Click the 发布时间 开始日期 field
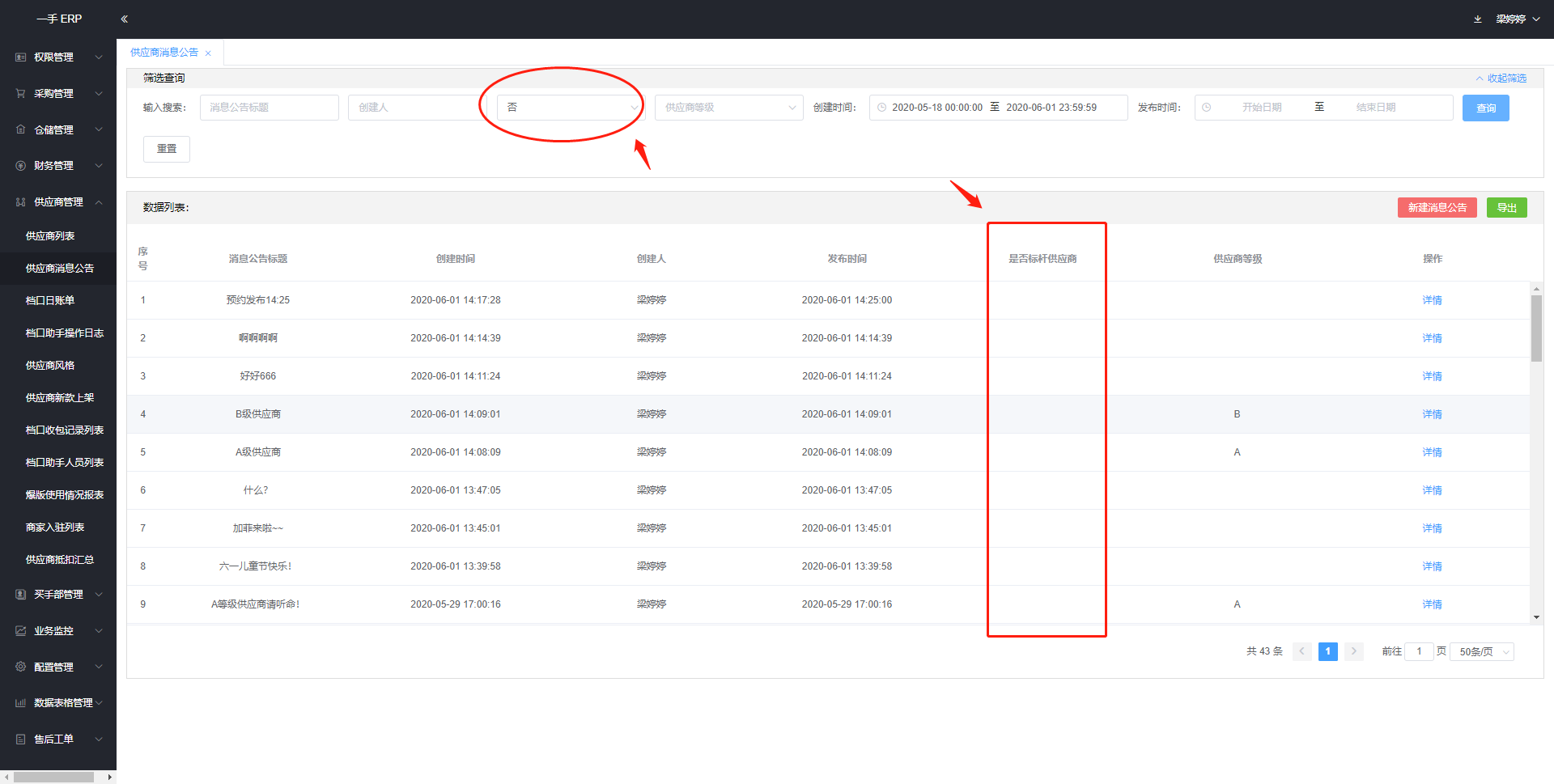1554x784 pixels. tap(1262, 108)
